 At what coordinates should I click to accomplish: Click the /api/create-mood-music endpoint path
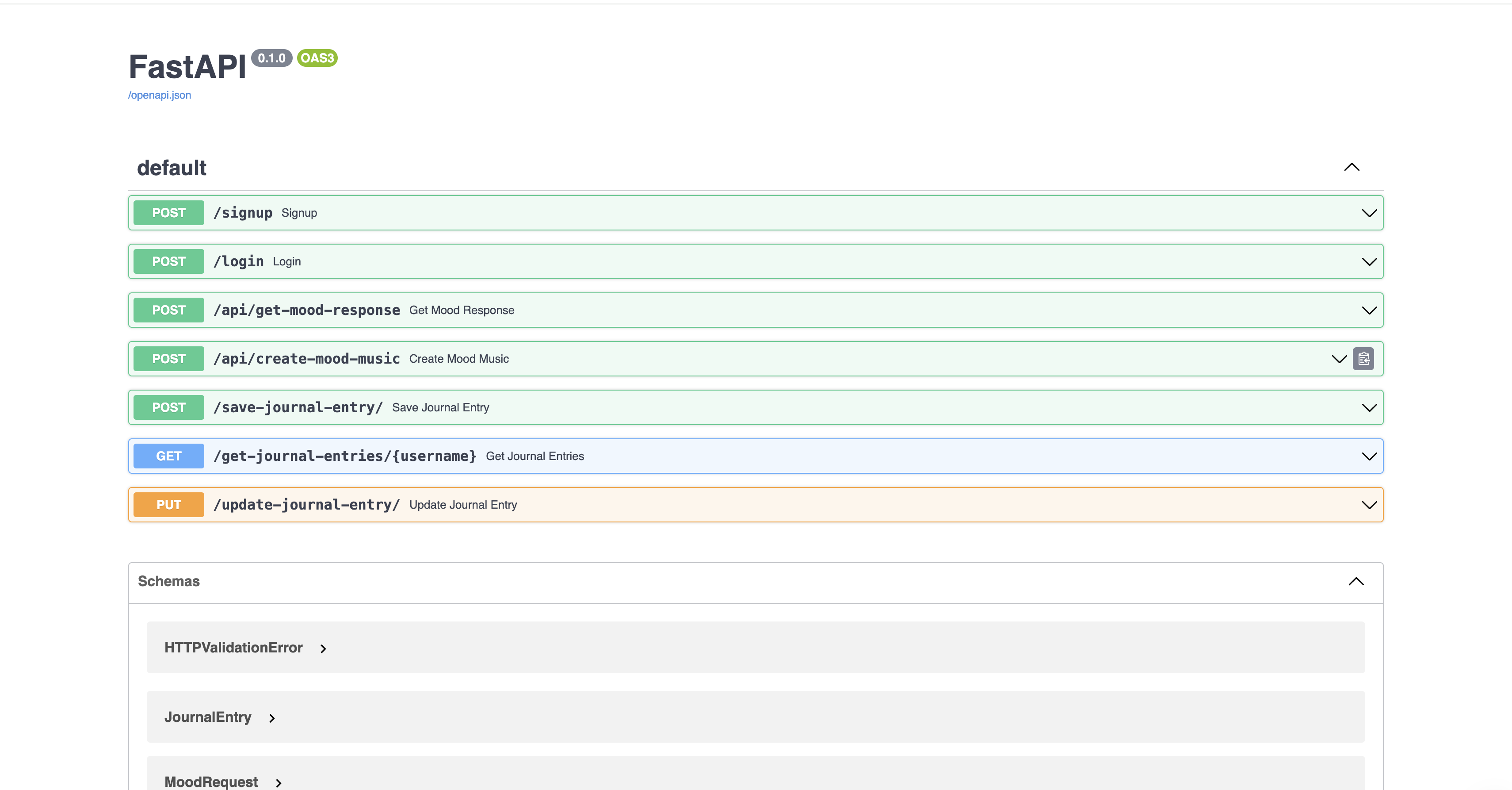(306, 359)
